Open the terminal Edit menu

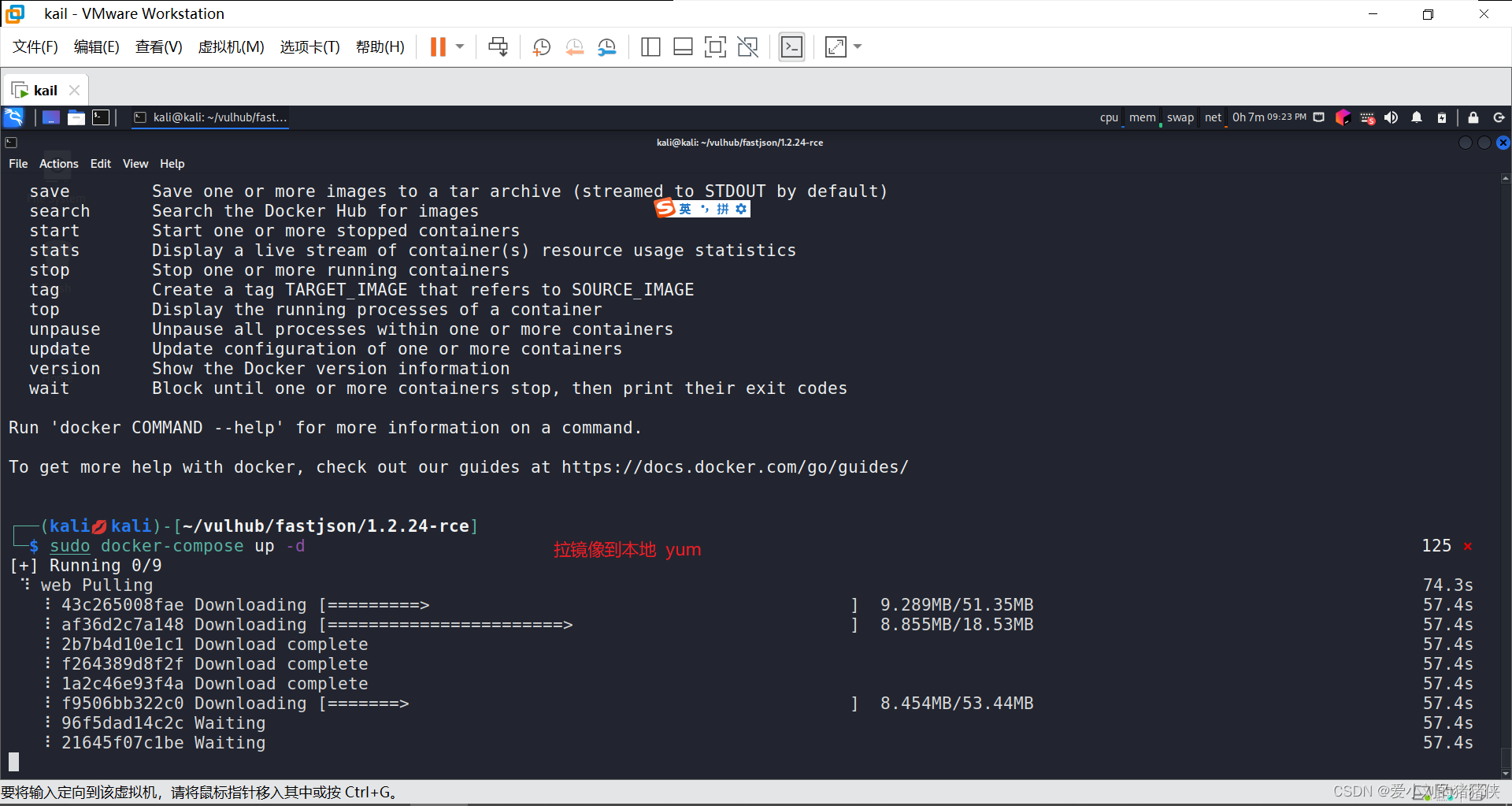pos(101,164)
